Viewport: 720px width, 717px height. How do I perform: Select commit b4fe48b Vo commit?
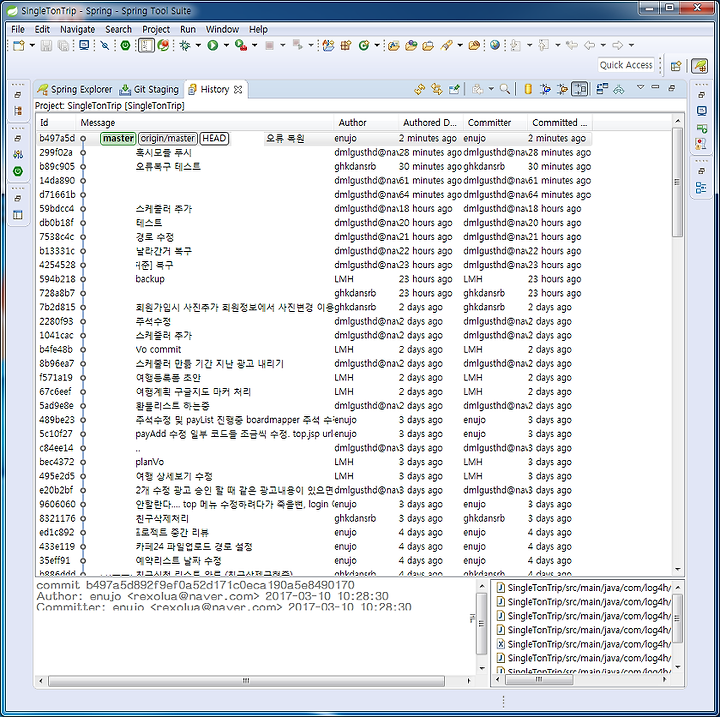click(314, 350)
